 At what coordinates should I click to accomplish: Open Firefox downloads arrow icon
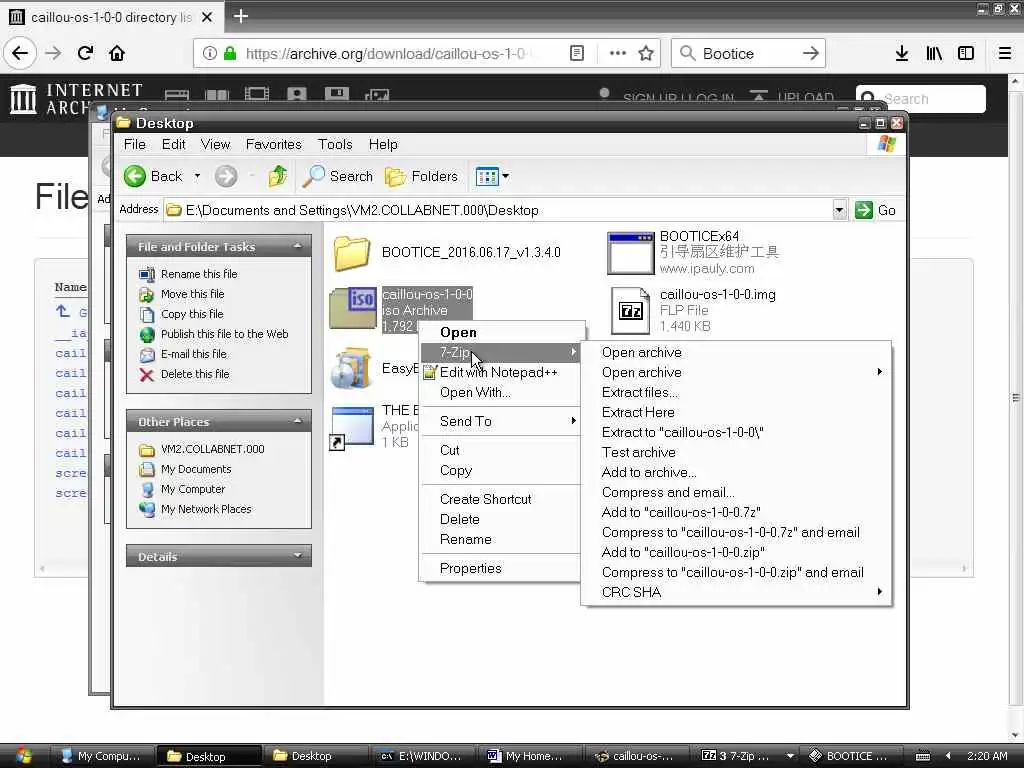tap(902, 54)
